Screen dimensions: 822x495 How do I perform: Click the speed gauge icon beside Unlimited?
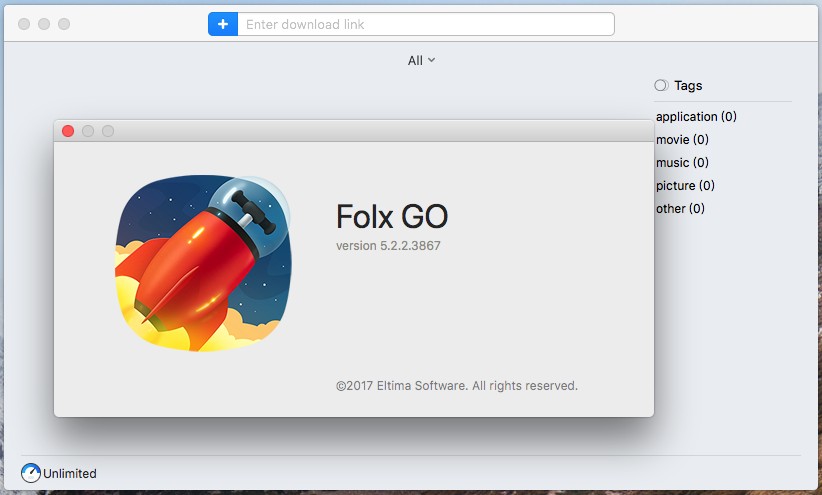point(31,473)
